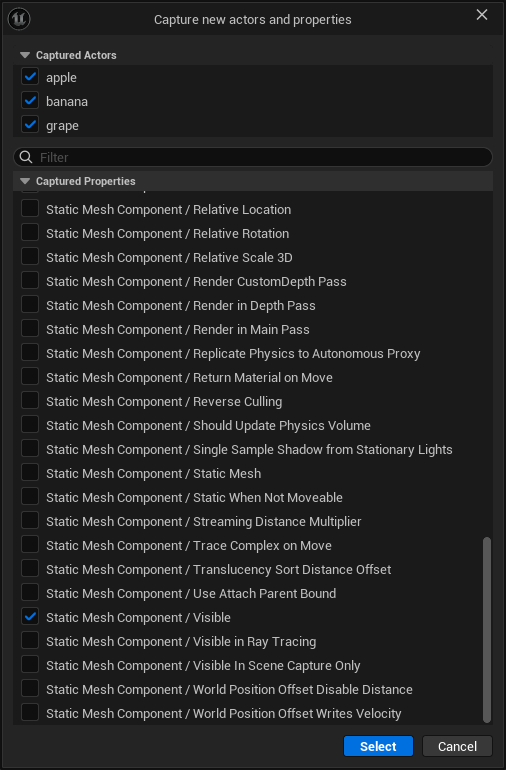Uncheck the grape actor checkbox
Image resolution: width=506 pixels, height=770 pixels.
click(30, 125)
